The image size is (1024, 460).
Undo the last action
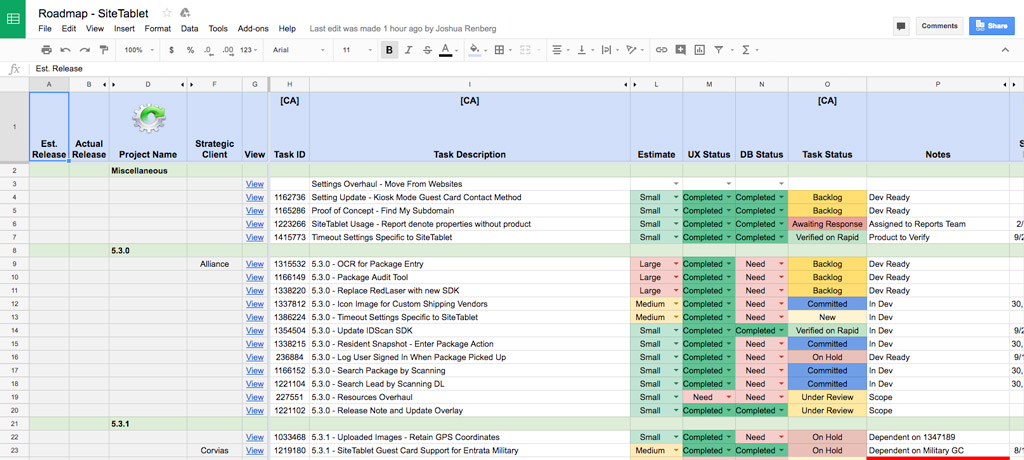(x=65, y=50)
